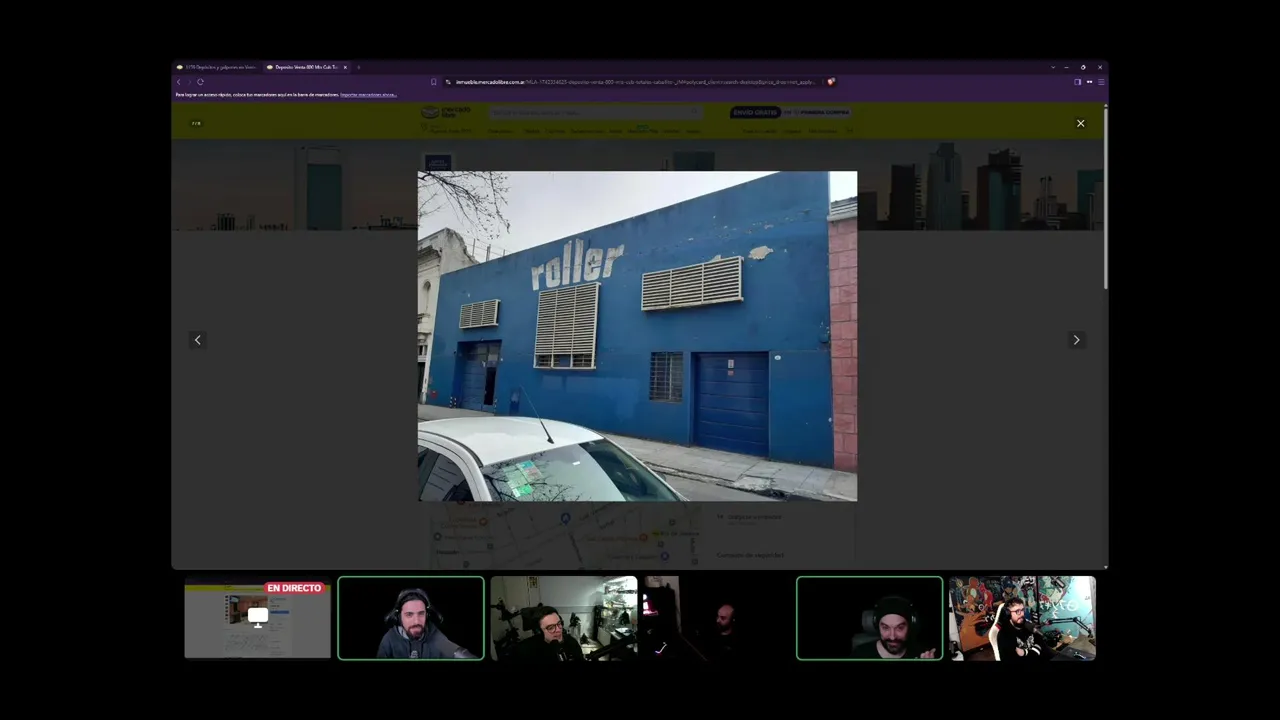The image size is (1280, 720).
Task: Select the bearded man with headphones webcam tile
Action: (x=411, y=618)
